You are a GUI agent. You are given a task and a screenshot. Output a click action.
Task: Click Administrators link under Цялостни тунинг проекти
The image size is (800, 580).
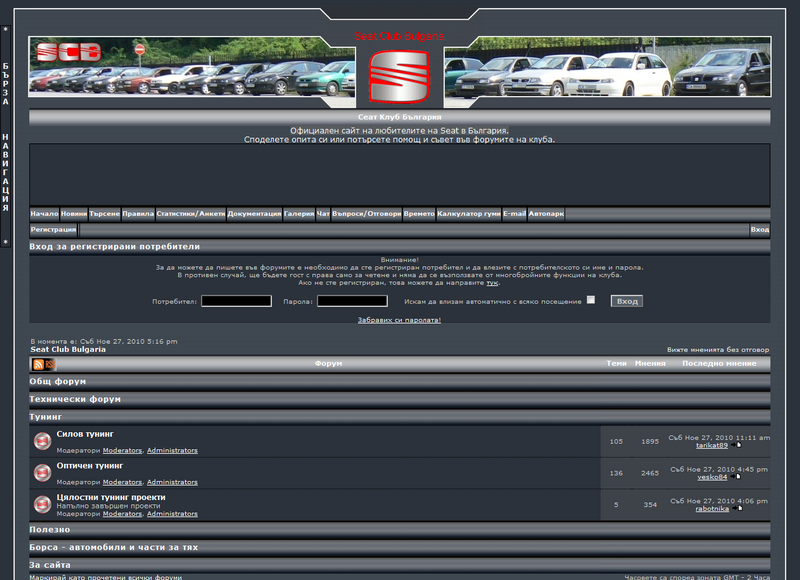(172, 514)
